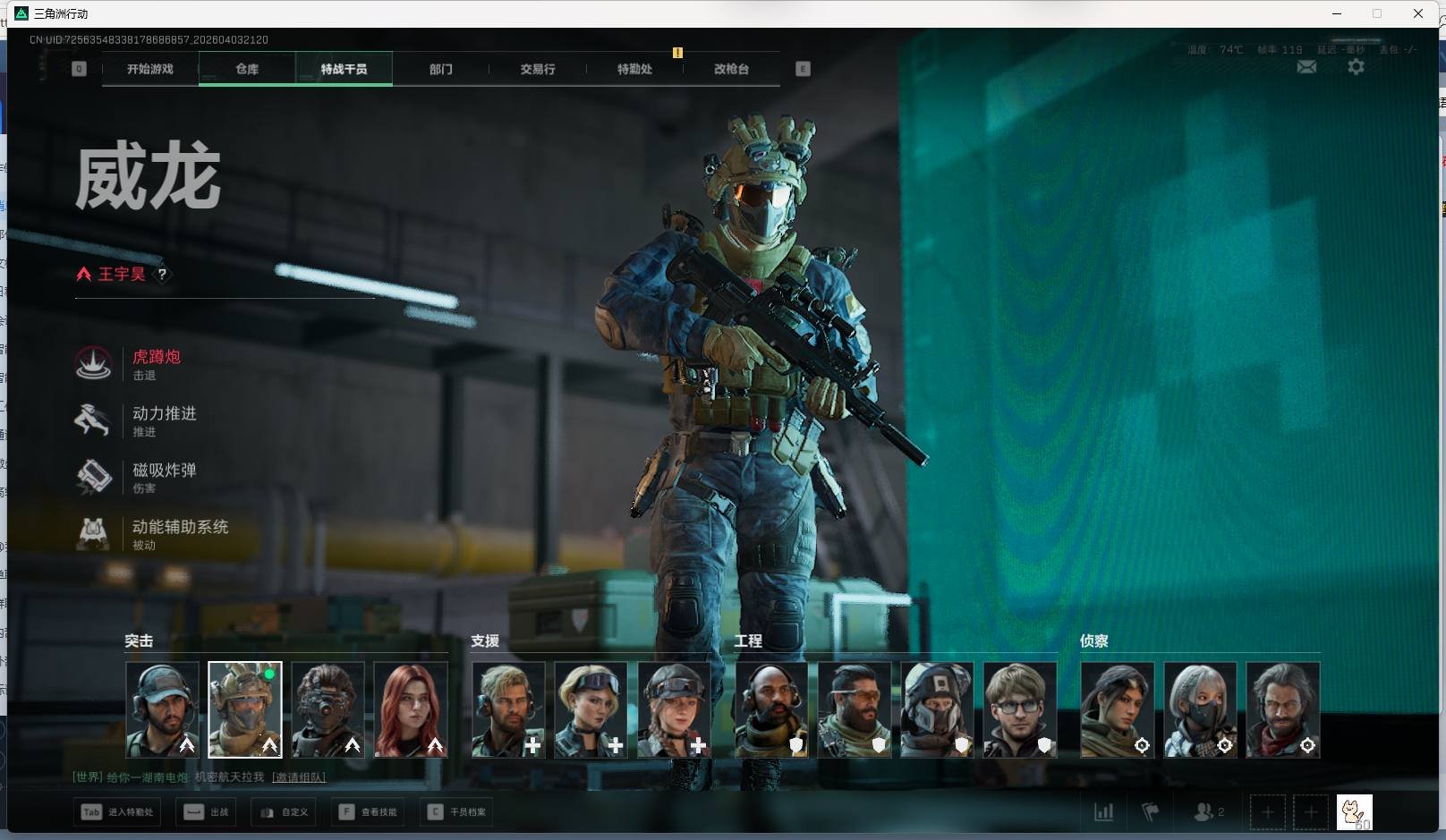Click the 虎蹲炮 skill name text

click(157, 357)
